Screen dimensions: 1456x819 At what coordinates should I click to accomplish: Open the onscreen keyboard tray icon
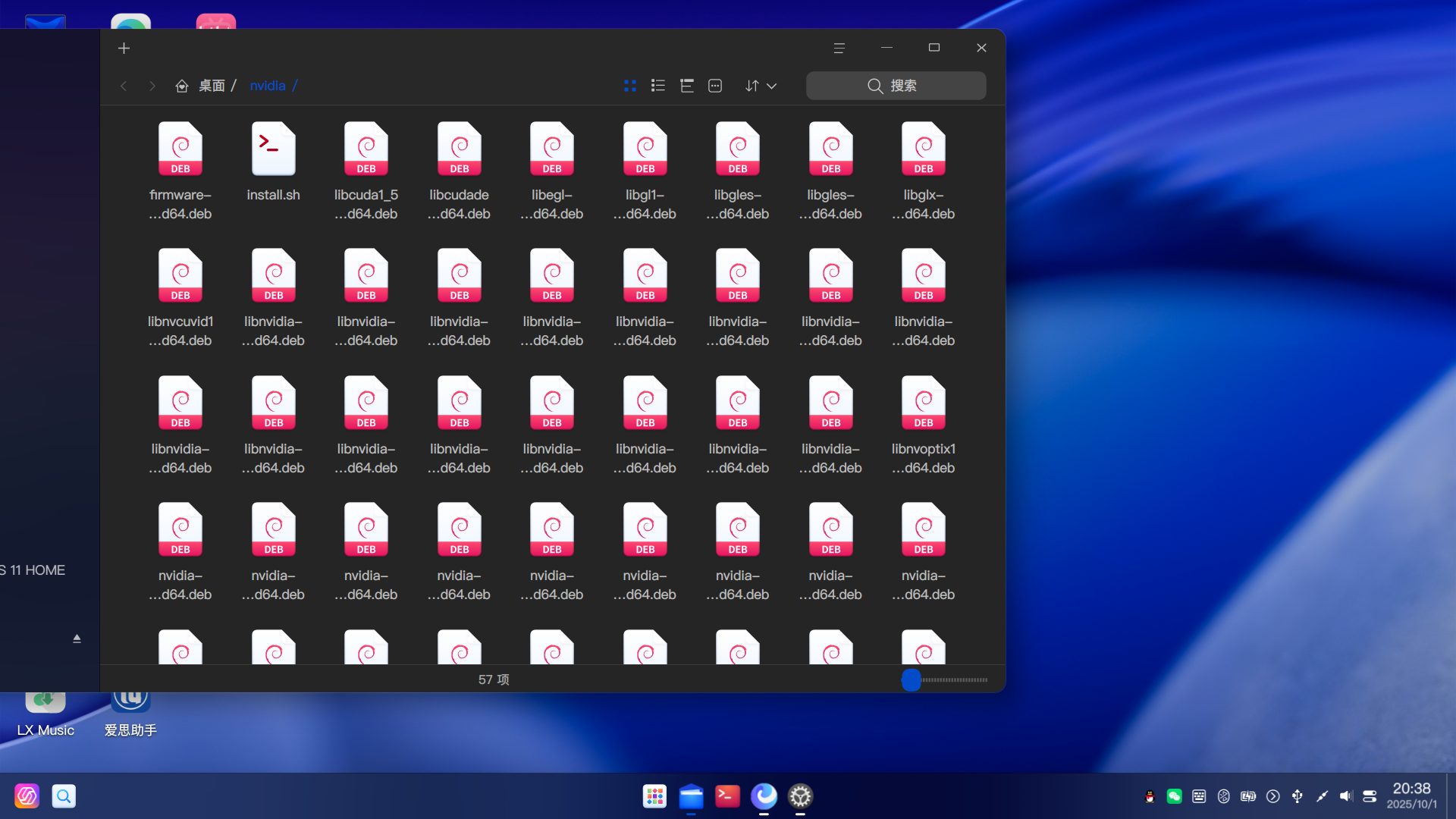click(x=1199, y=796)
